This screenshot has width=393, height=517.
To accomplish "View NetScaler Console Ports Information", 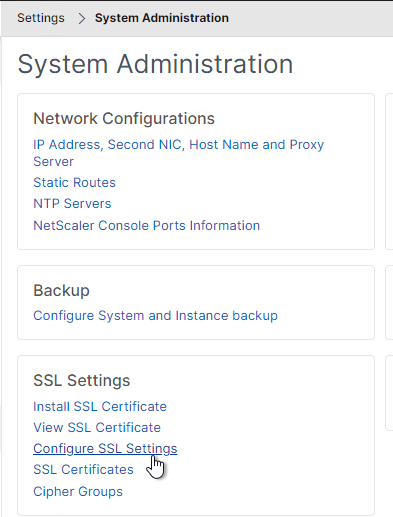I will pyautogui.click(x=147, y=226).
